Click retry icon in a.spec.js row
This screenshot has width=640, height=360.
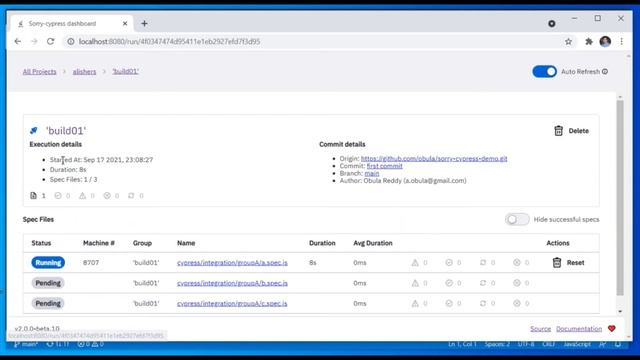(x=483, y=262)
